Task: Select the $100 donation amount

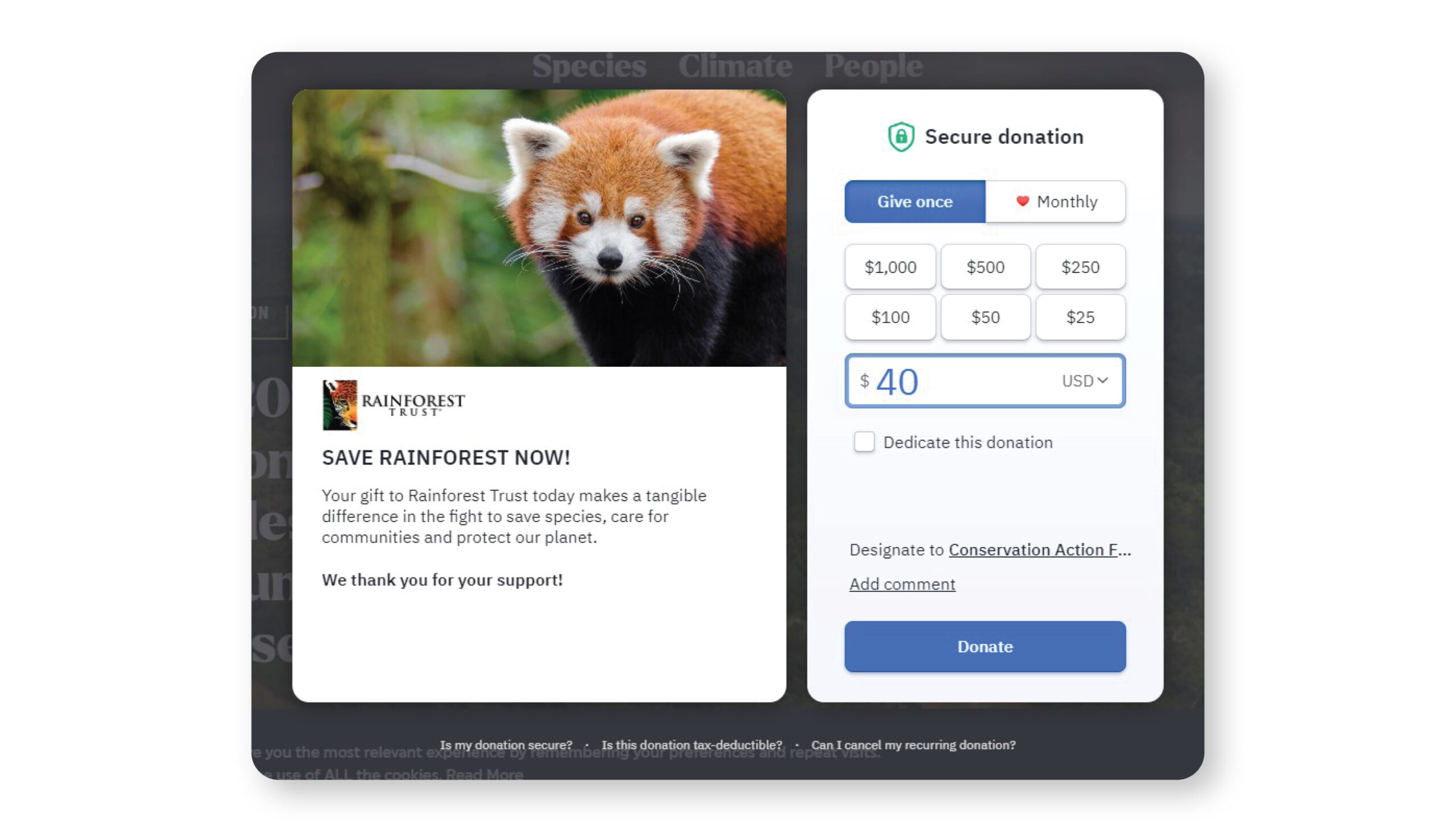Action: pos(890,317)
